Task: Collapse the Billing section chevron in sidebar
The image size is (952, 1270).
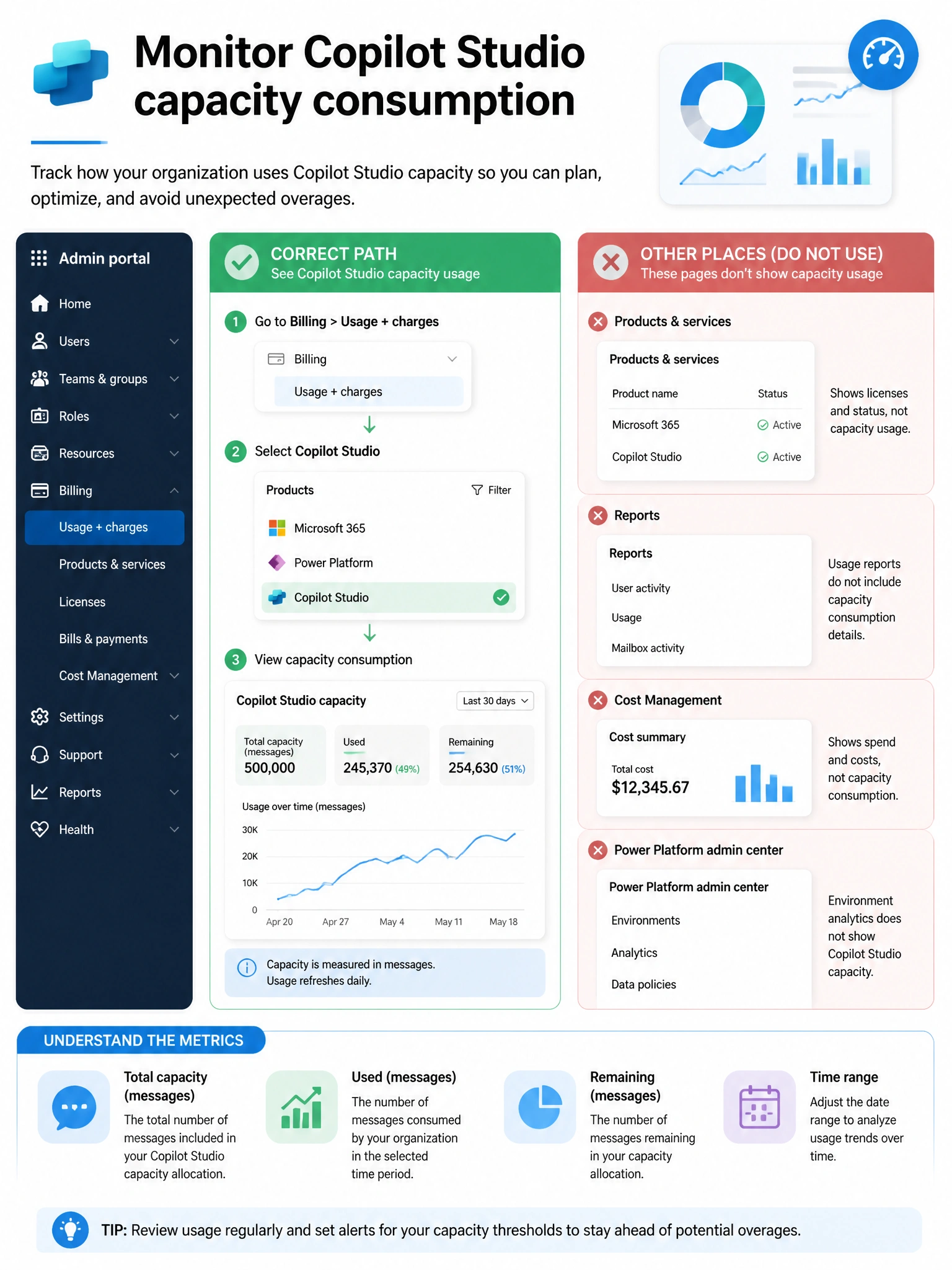Action: click(x=175, y=491)
